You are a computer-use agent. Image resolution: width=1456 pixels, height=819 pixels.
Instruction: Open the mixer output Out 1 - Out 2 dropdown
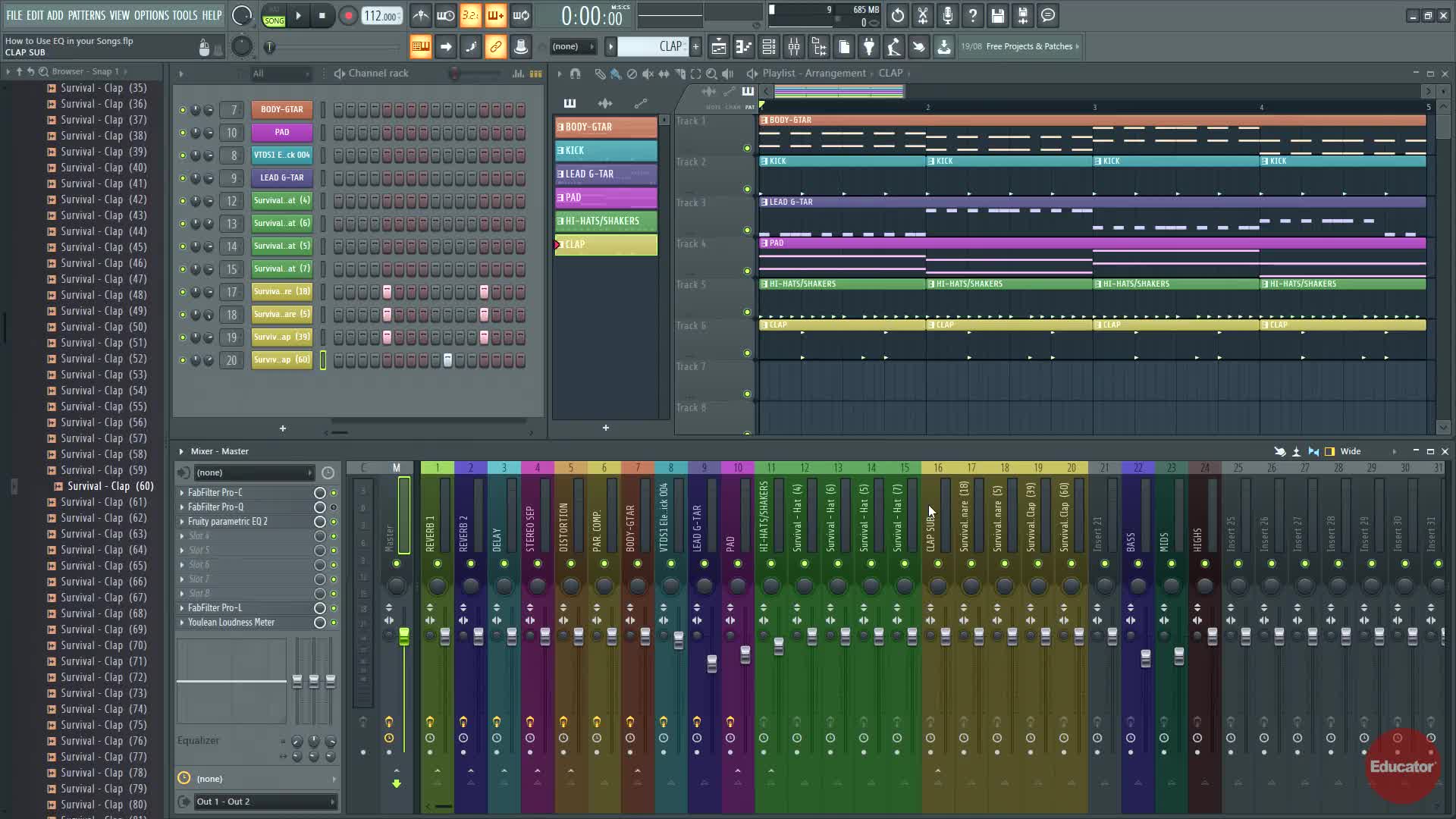click(x=265, y=802)
